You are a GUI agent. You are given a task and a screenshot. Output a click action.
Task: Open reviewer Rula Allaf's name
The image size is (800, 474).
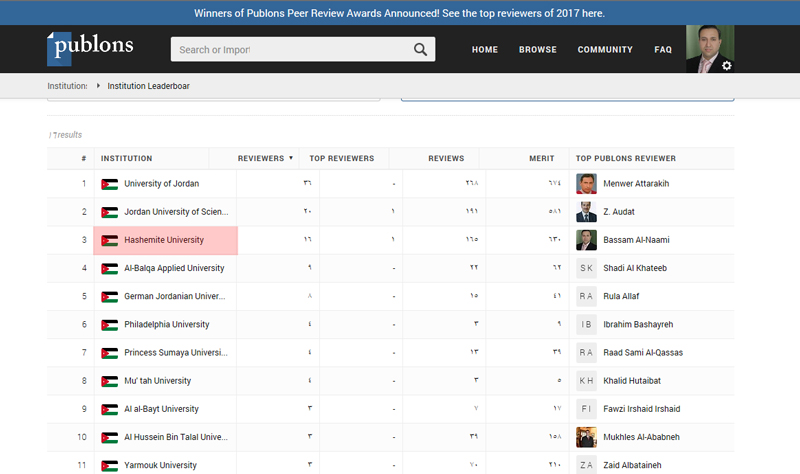click(x=621, y=296)
